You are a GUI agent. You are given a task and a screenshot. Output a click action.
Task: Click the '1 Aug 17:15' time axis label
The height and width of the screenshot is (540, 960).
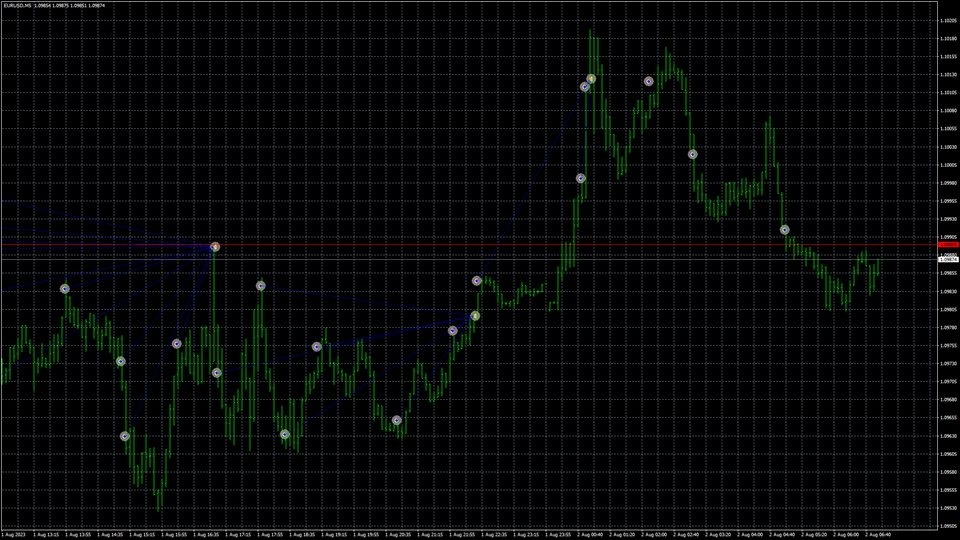click(x=238, y=534)
